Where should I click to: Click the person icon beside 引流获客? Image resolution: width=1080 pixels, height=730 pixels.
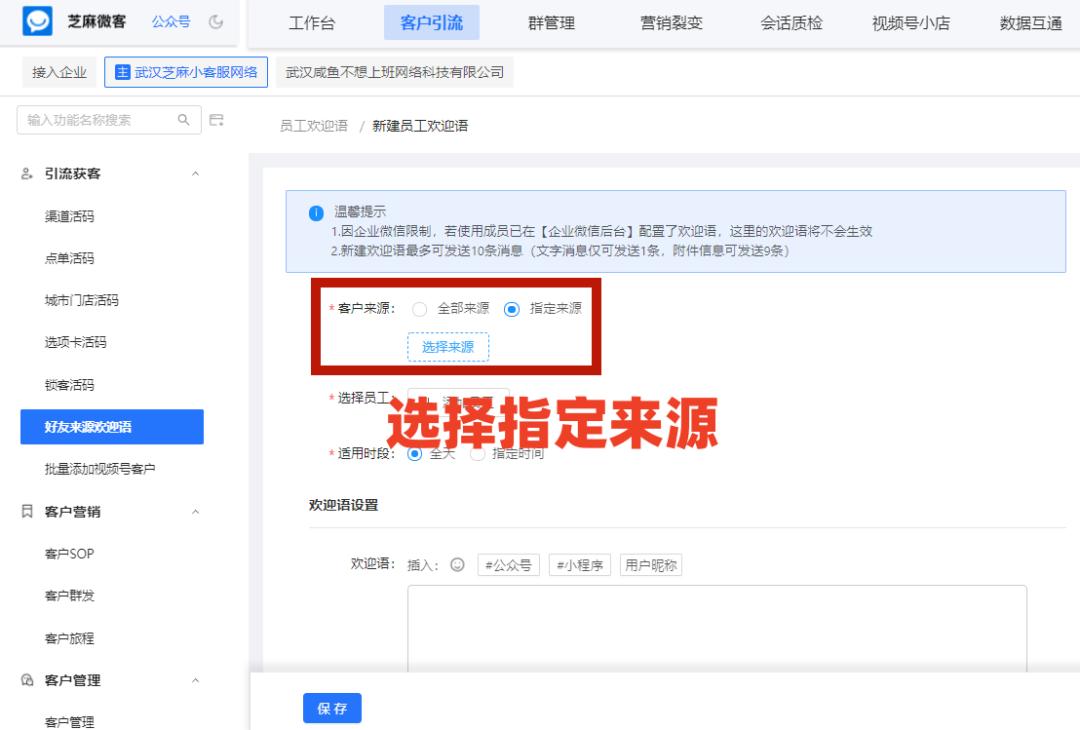(26, 173)
